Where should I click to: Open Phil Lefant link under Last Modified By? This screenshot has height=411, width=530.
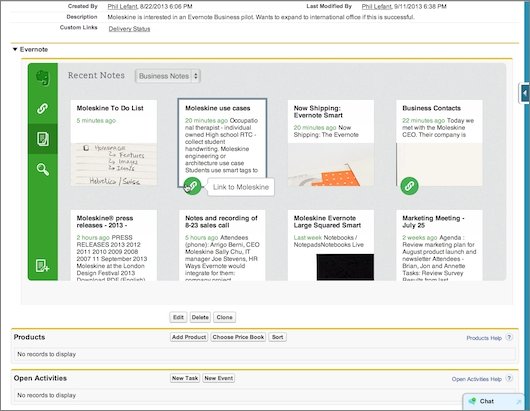(376, 6)
